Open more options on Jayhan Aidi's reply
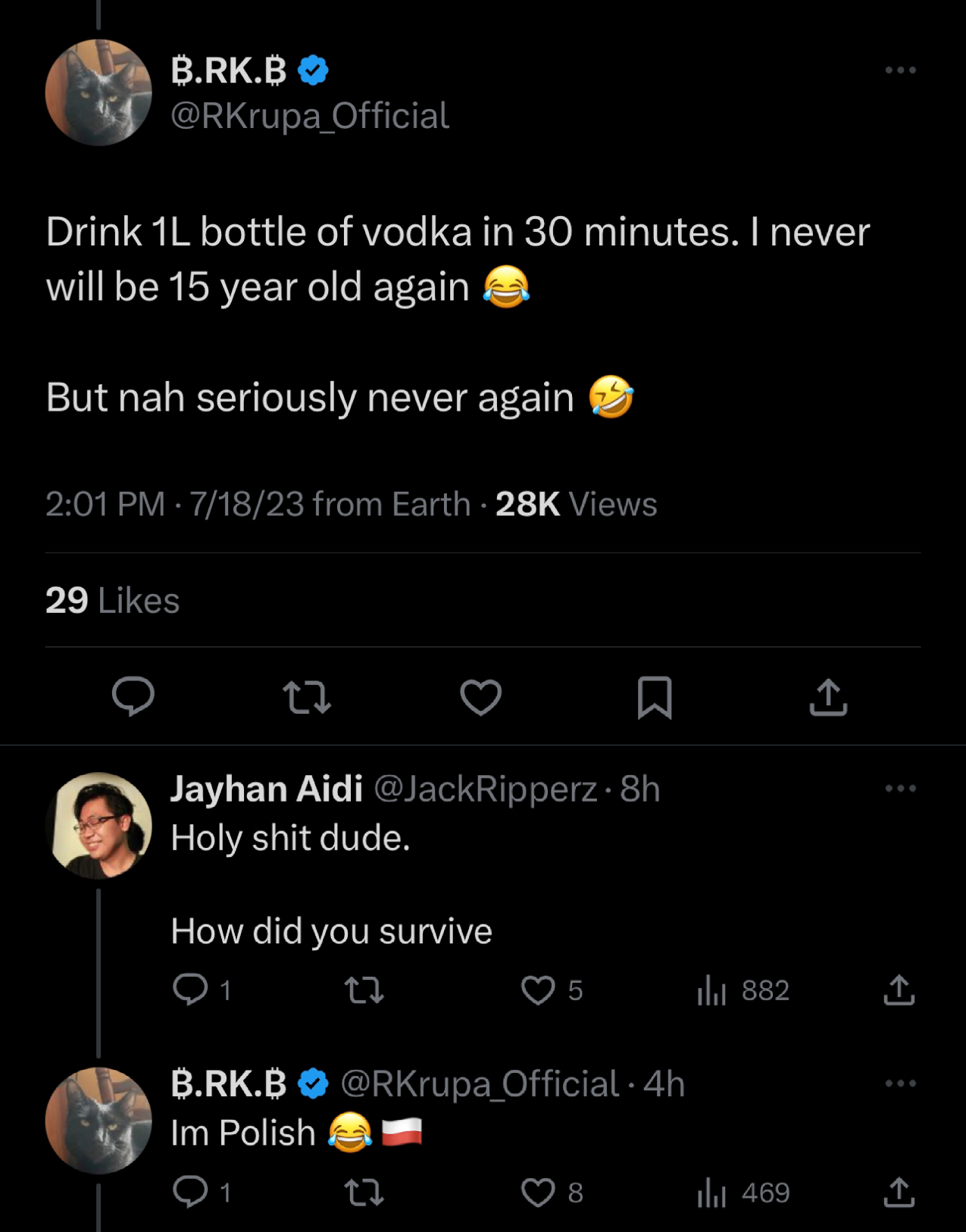This screenshot has width=966, height=1232. [900, 789]
